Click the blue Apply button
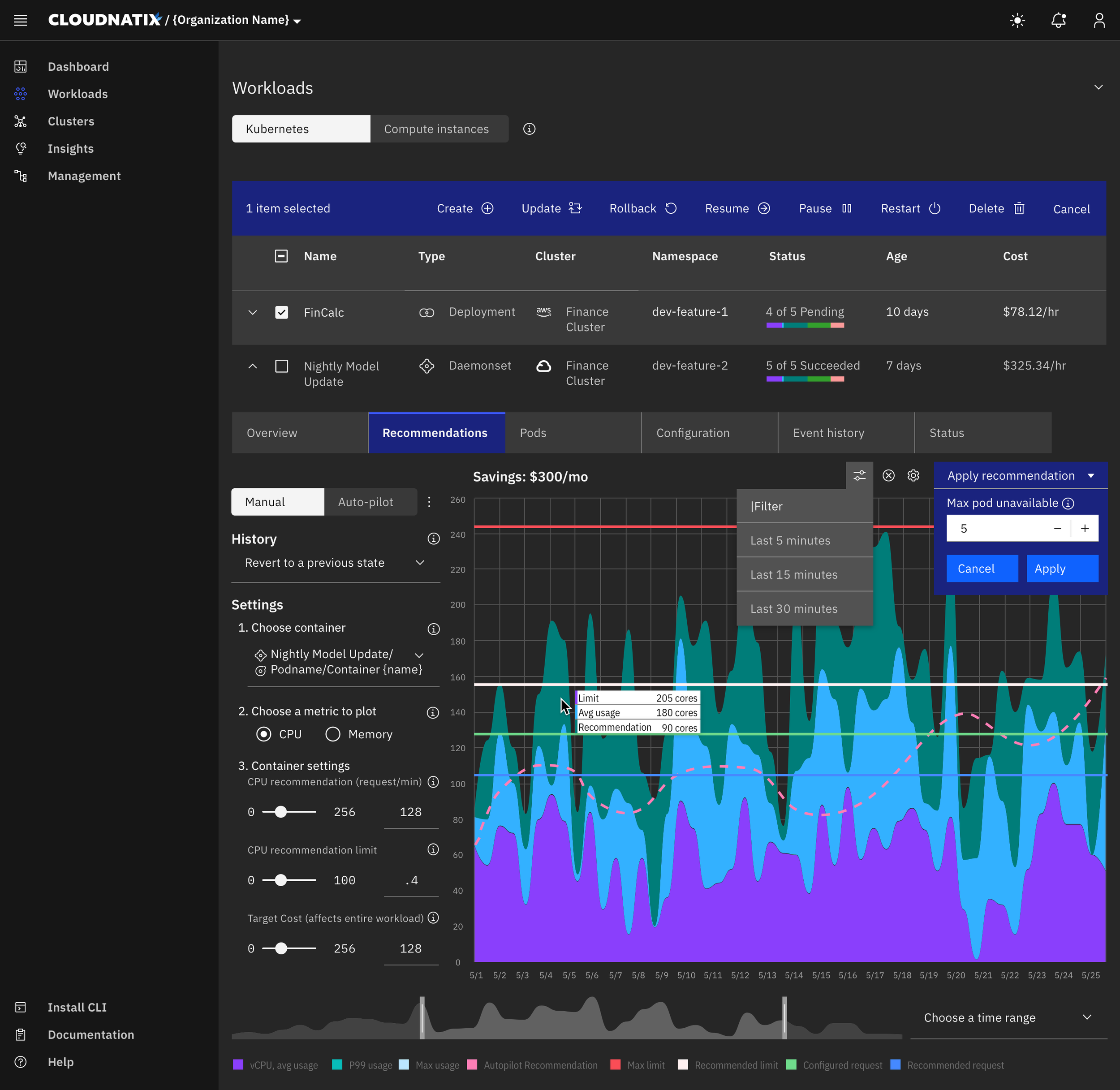 click(1062, 569)
